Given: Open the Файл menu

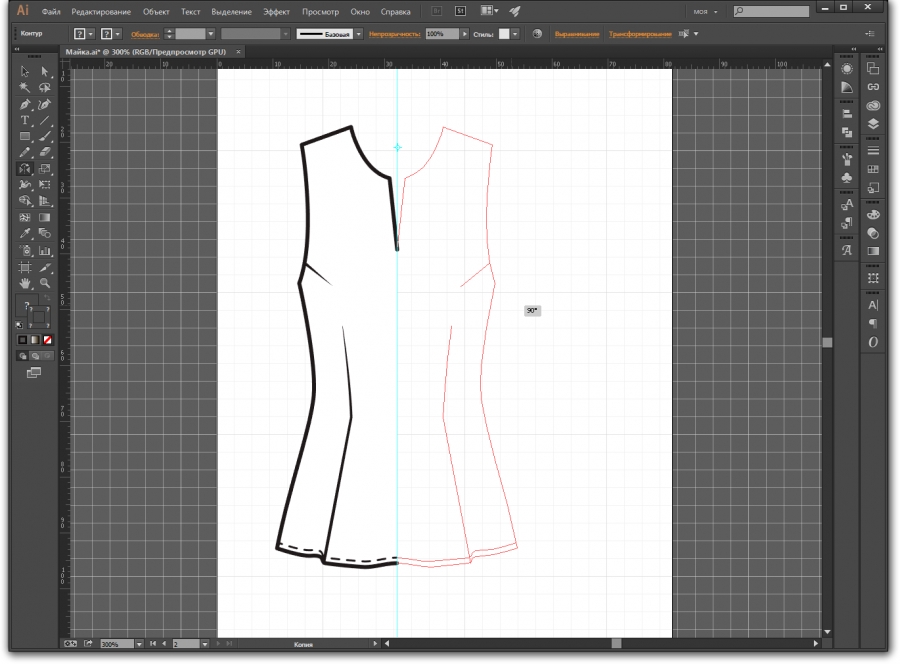Looking at the screenshot, I should [x=51, y=11].
